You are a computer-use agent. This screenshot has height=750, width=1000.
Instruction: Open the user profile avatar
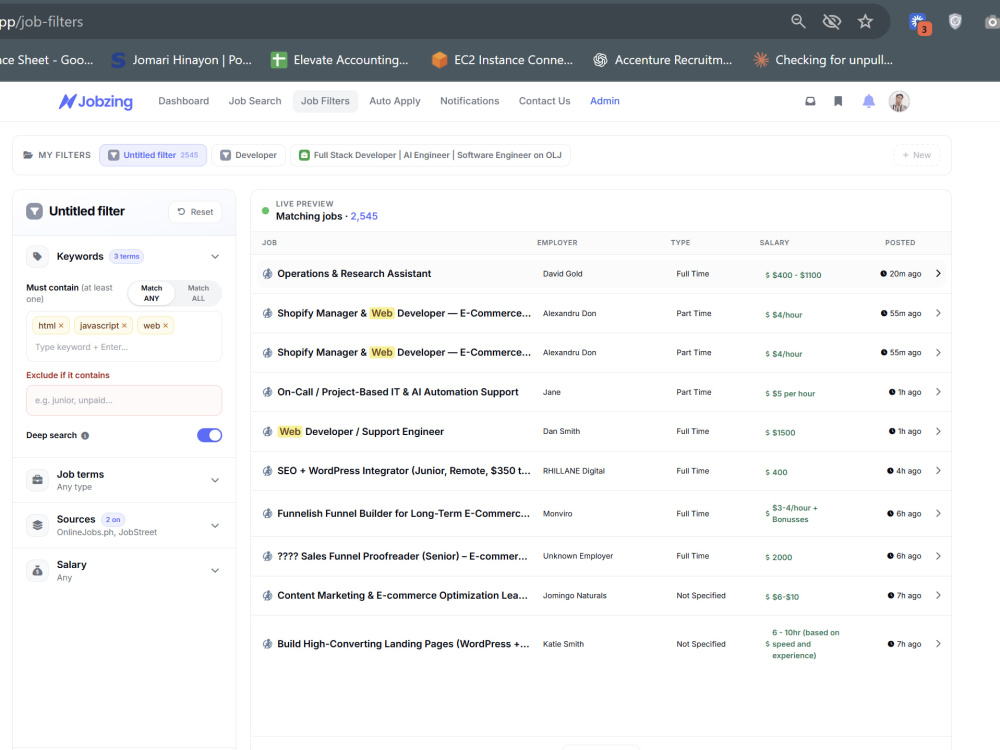click(899, 101)
